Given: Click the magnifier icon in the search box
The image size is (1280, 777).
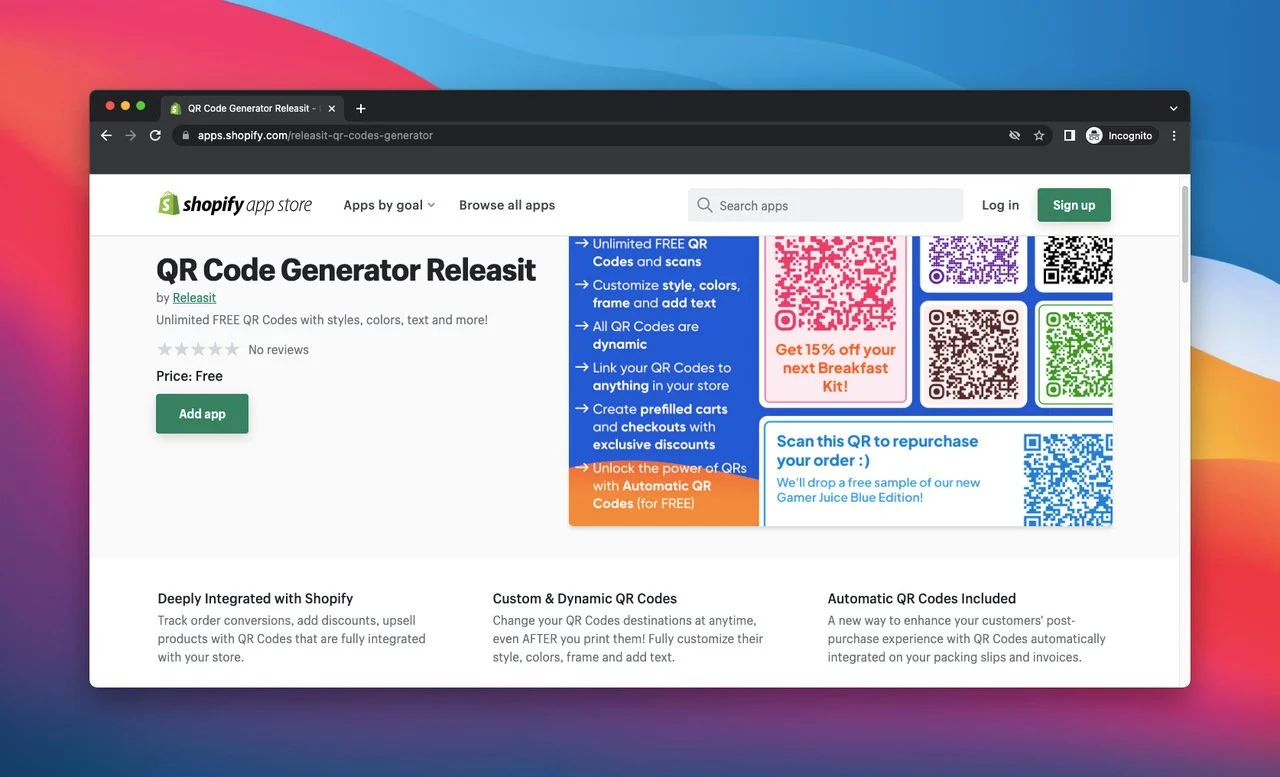Looking at the screenshot, I should pos(705,205).
